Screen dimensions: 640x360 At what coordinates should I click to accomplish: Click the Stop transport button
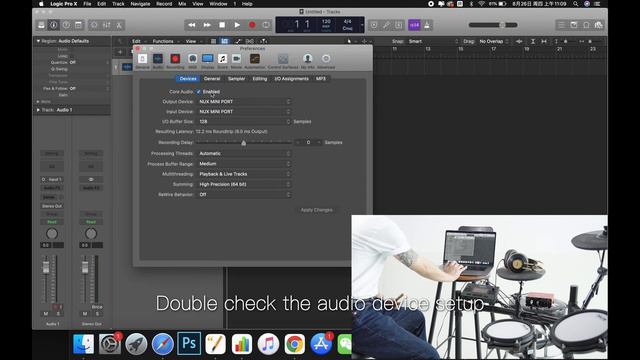tap(222, 25)
